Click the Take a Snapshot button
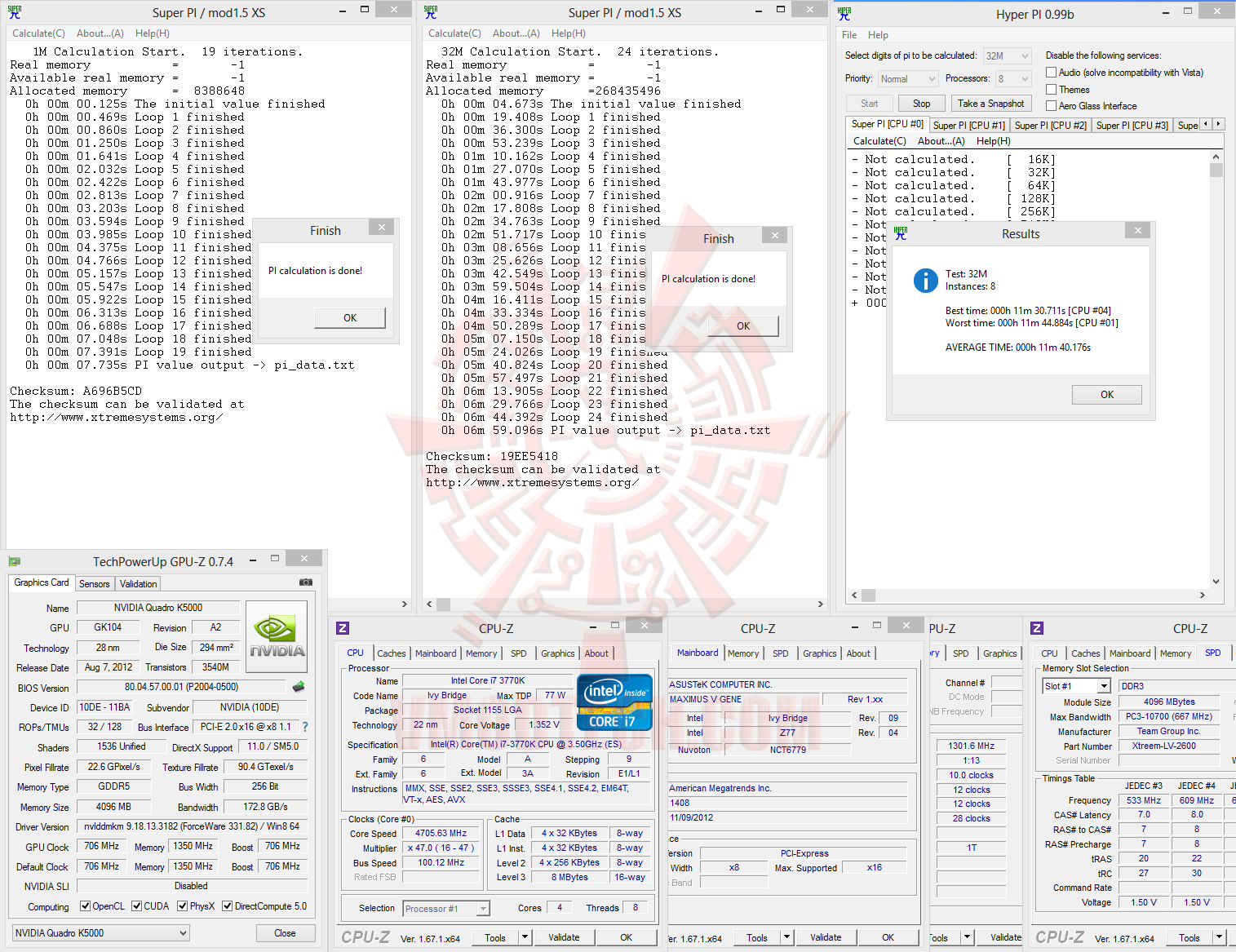Screen dimensions: 1236x952 [x=990, y=104]
